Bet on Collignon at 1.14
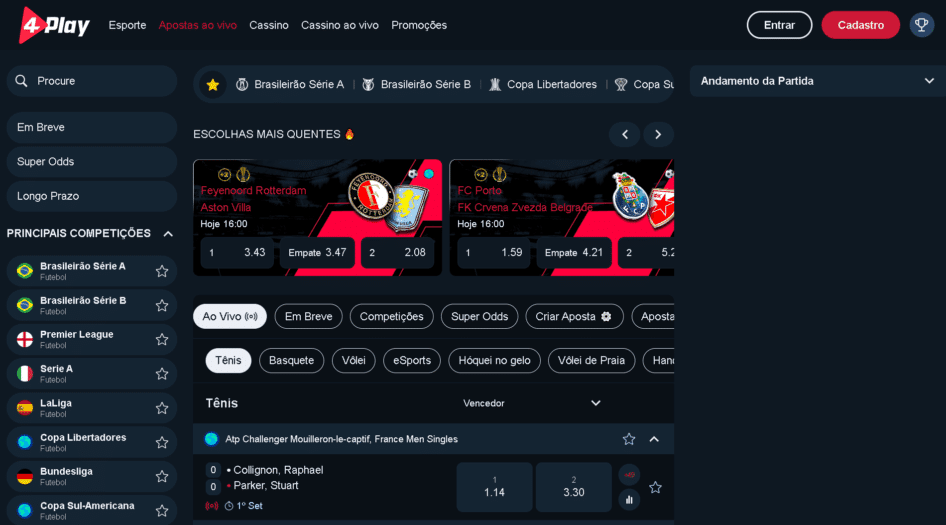946x525 pixels. pos(494,487)
